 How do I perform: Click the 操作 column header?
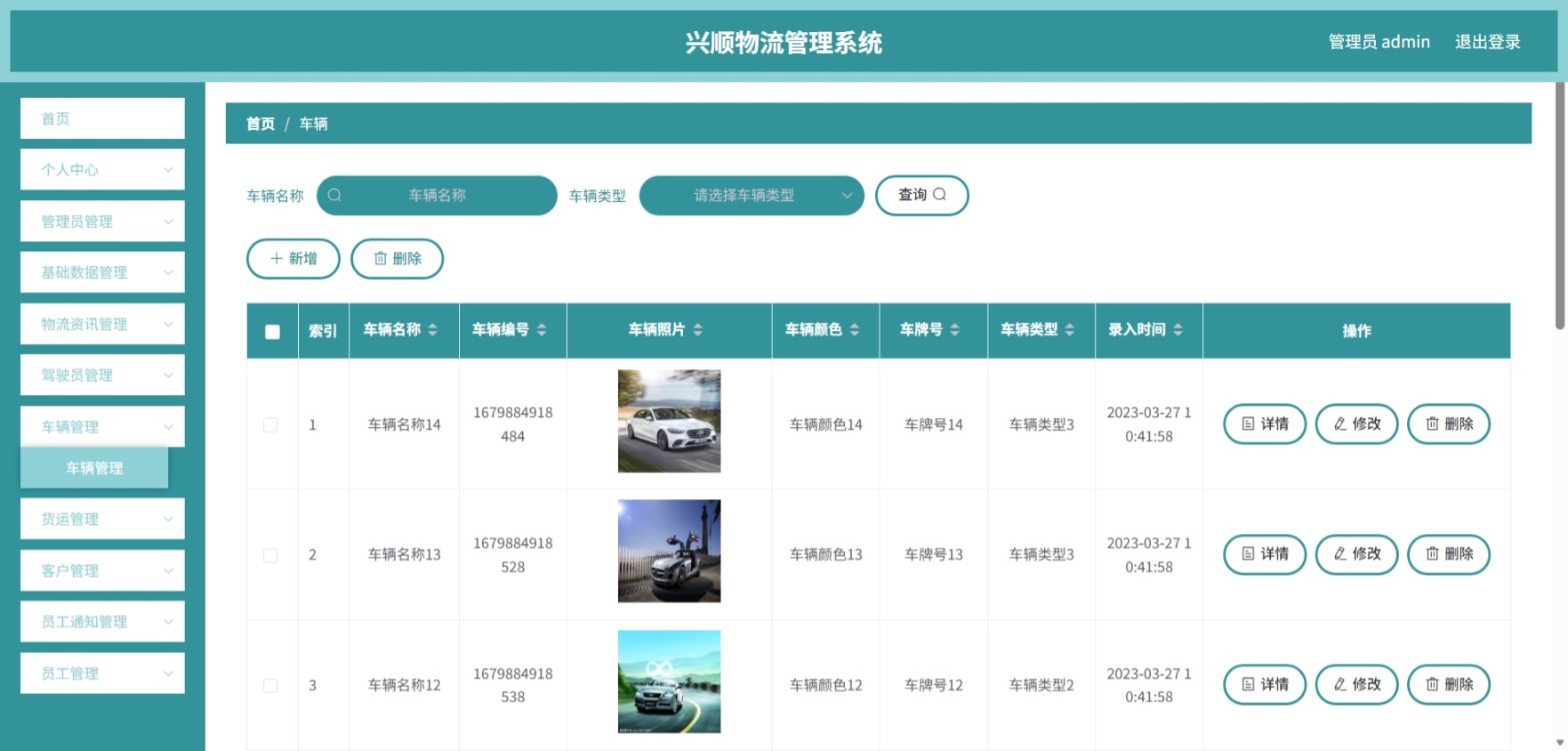point(1356,331)
